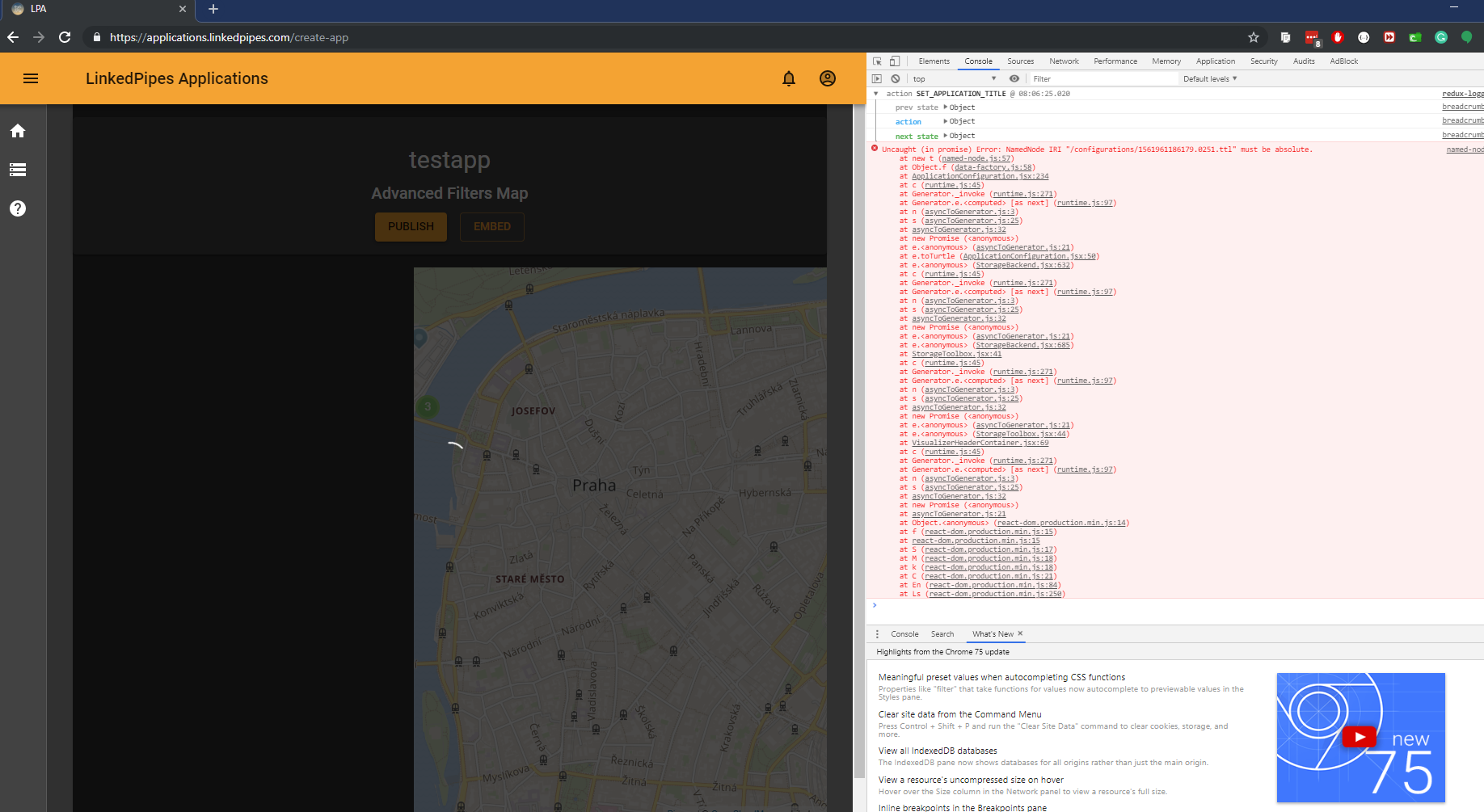This screenshot has width=1484, height=812.
Task: Open the user account profile icon
Action: tap(828, 78)
